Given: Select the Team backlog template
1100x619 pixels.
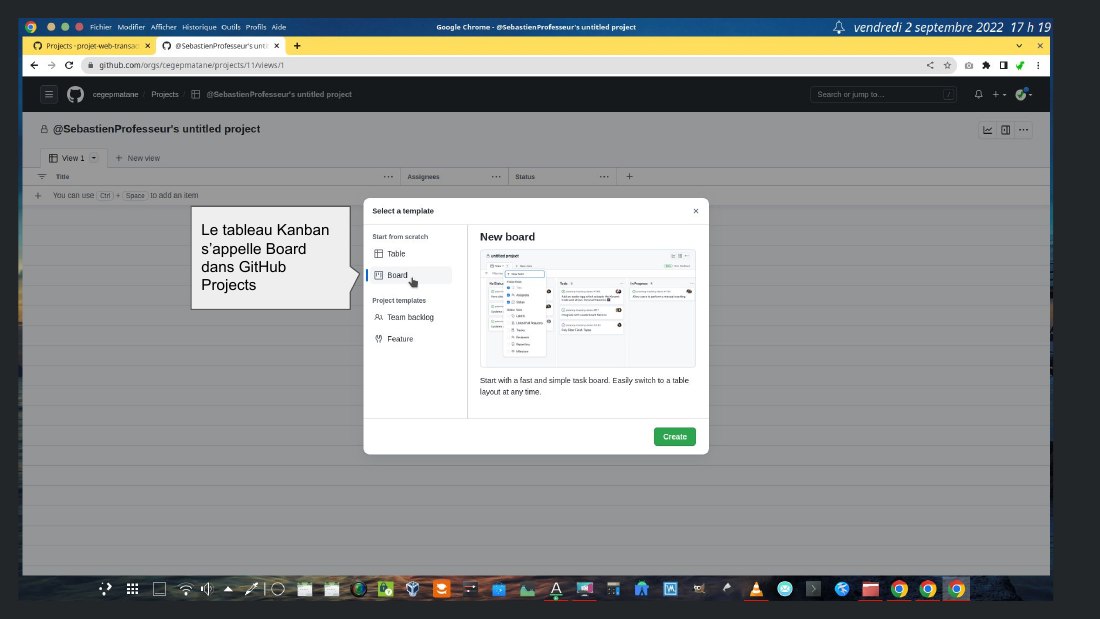Looking at the screenshot, I should 410,317.
